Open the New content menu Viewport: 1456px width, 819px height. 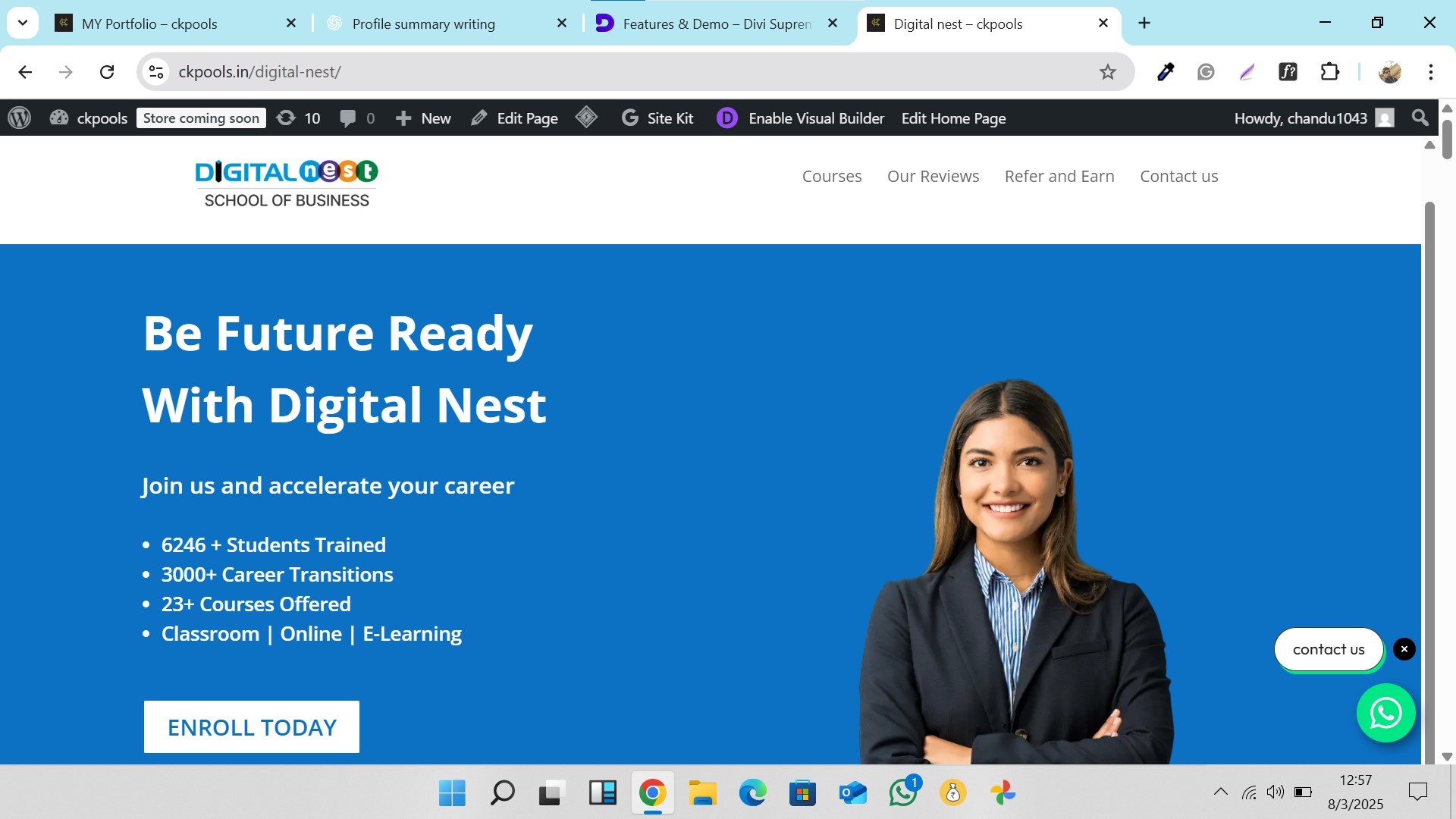coord(424,118)
